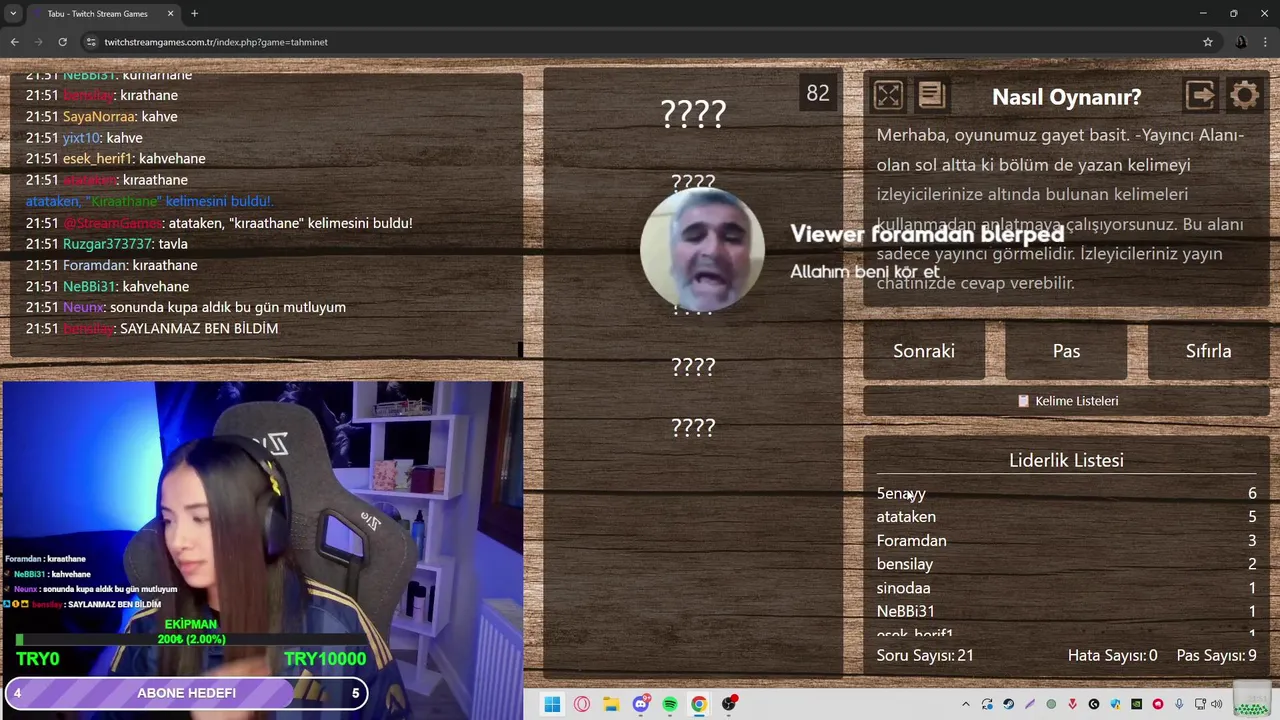Open a new browser tab

(194, 14)
